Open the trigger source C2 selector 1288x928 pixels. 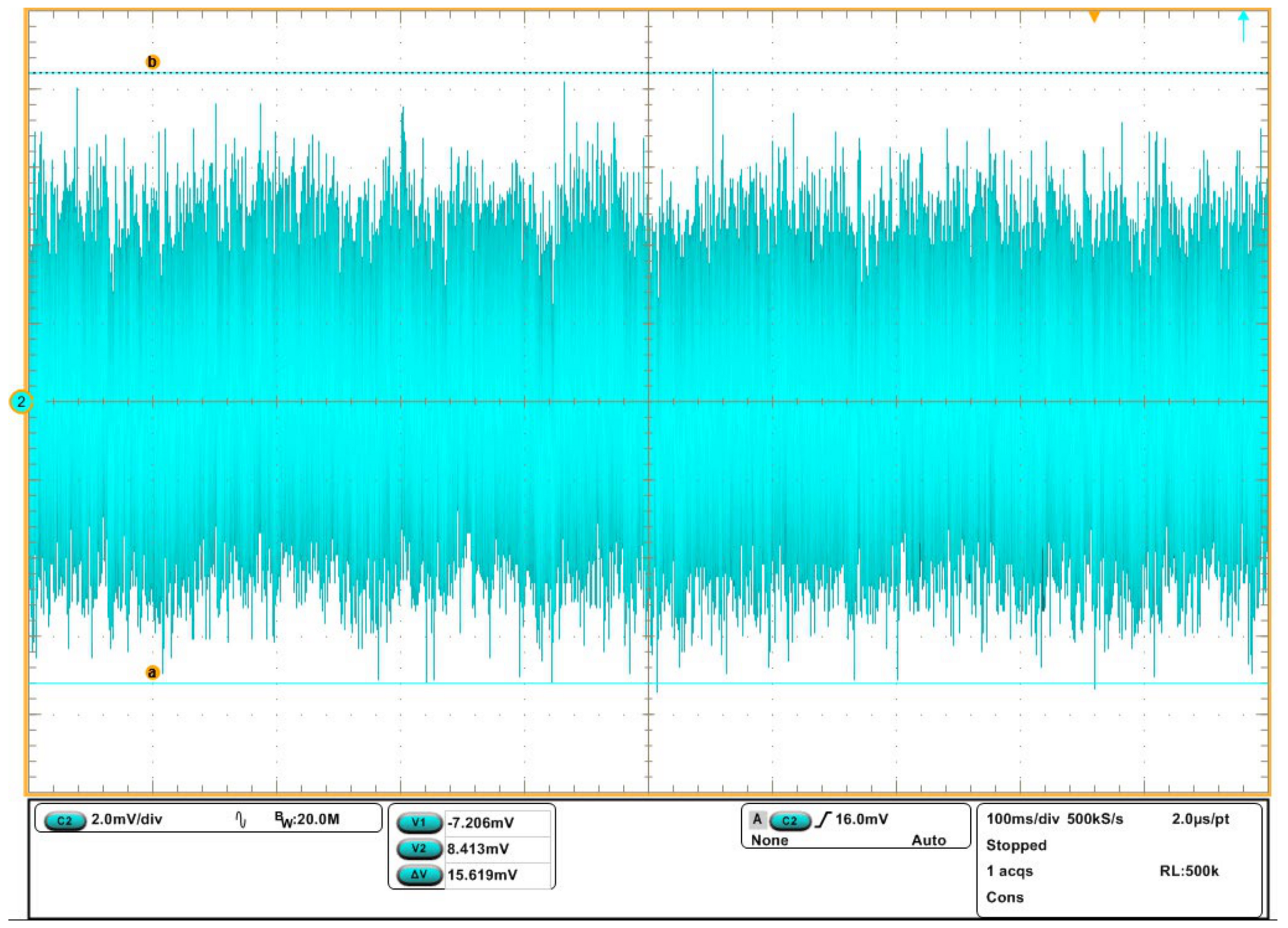coord(790,821)
